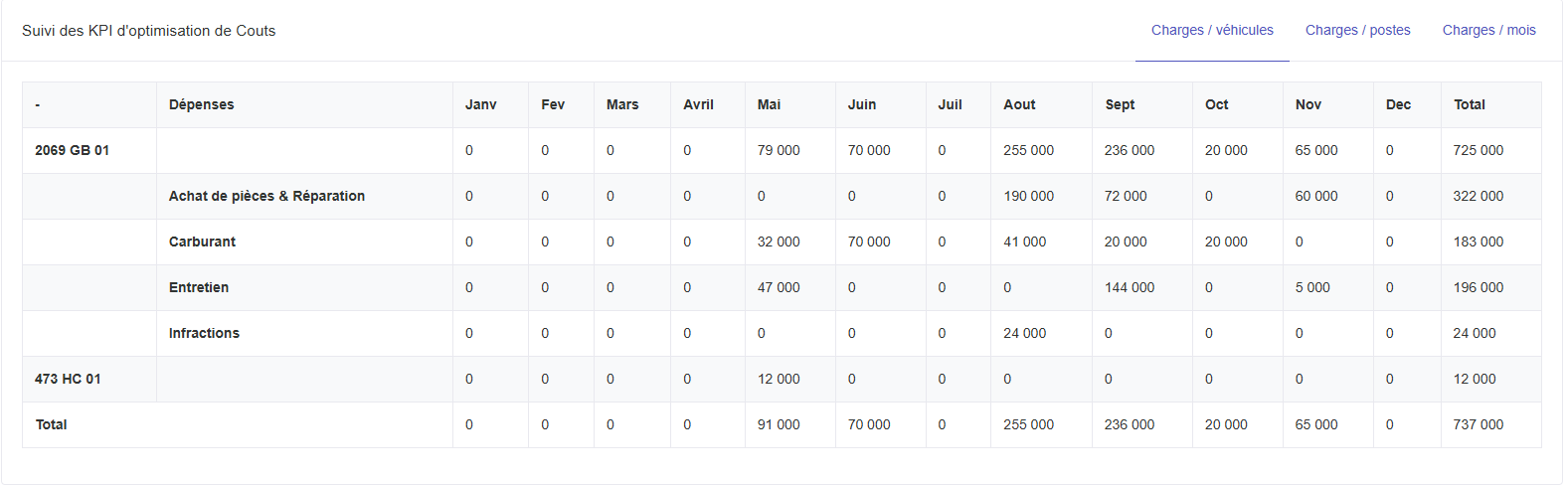Select the 473 HC 01 vehicle row label
This screenshot has width=1568, height=485.
point(68,380)
